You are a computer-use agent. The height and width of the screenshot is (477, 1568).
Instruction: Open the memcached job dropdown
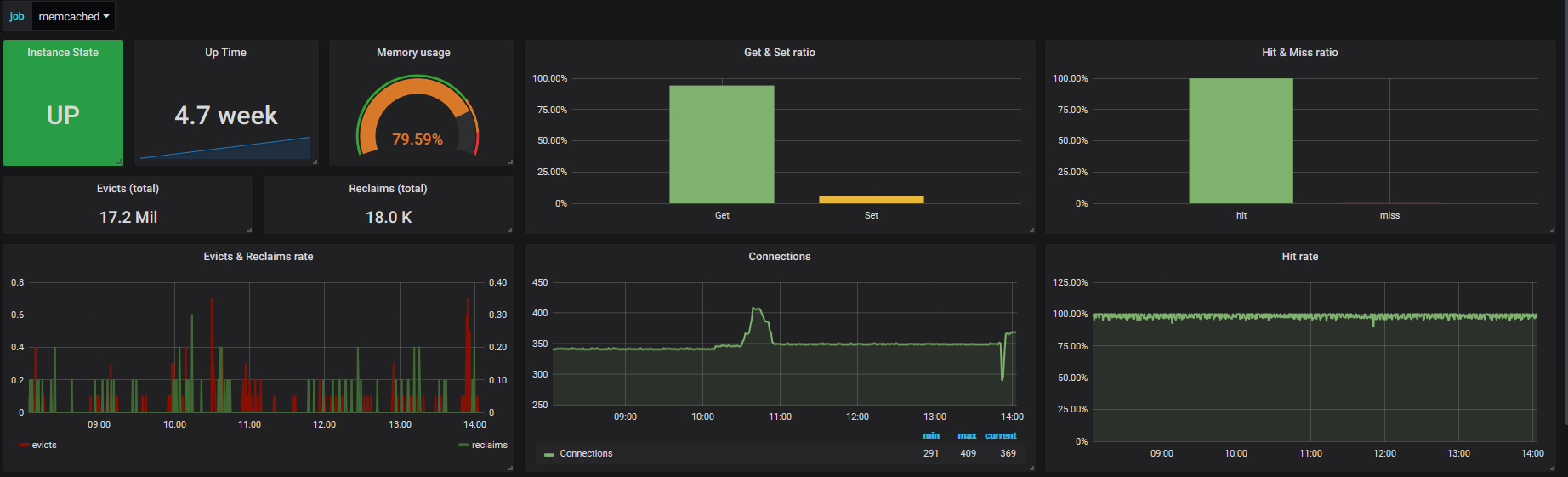coord(73,16)
